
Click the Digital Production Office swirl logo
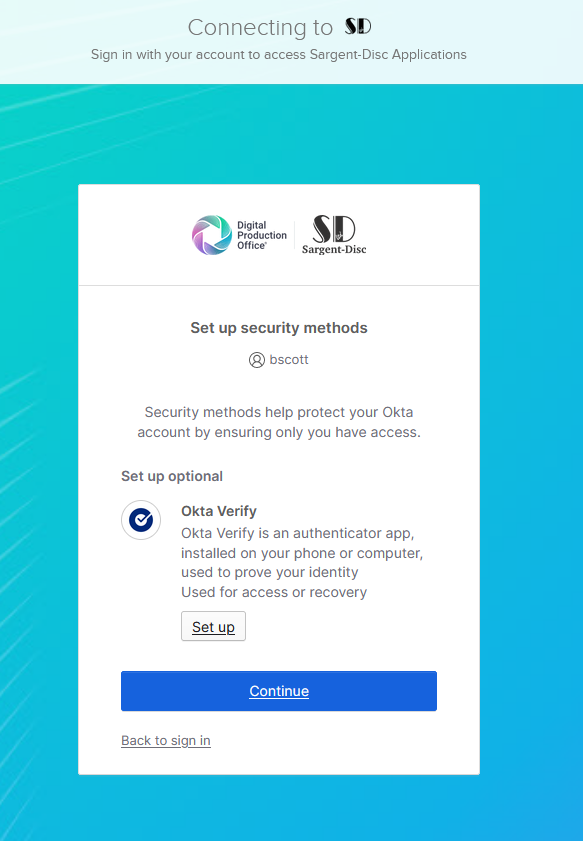[x=212, y=235]
